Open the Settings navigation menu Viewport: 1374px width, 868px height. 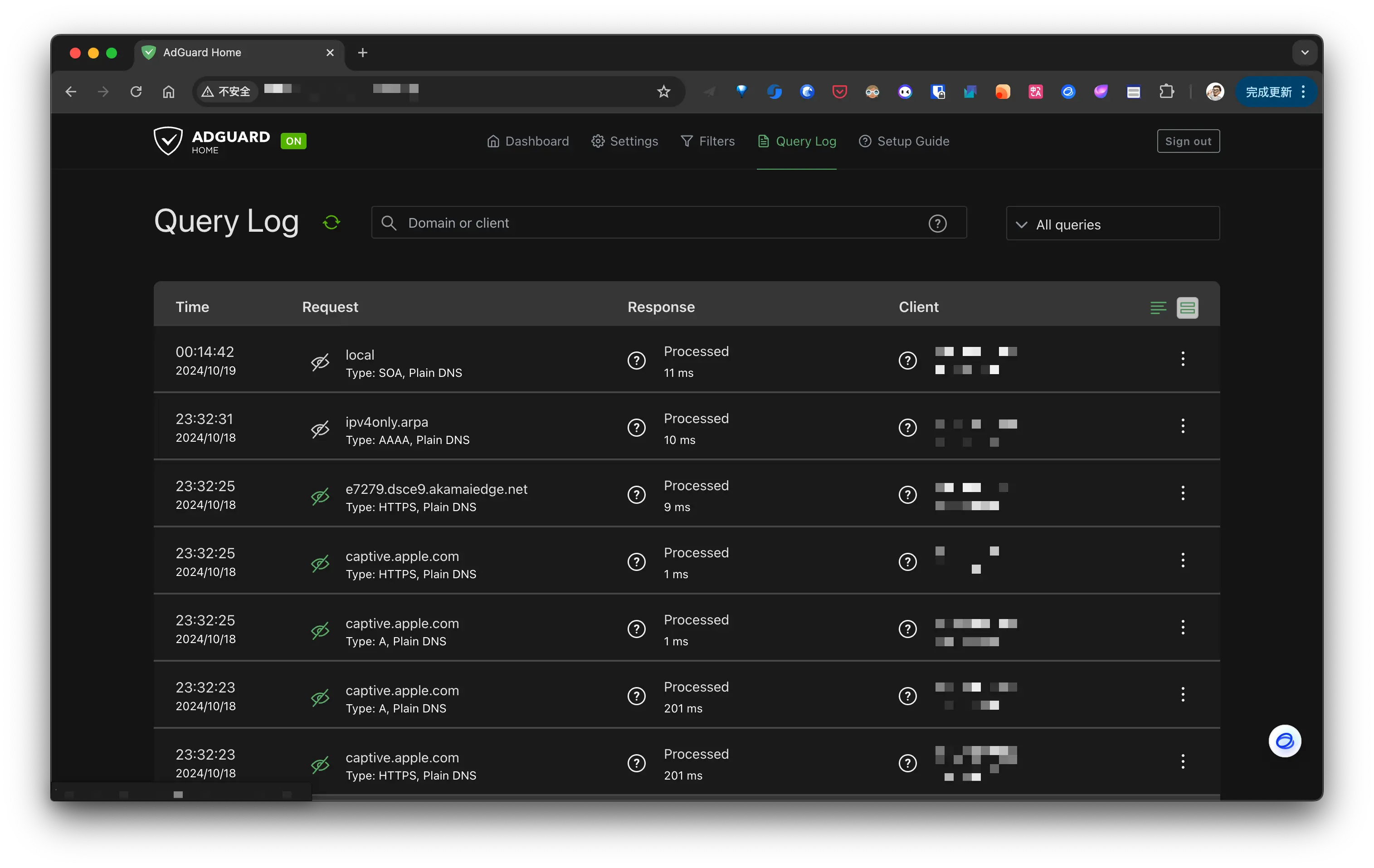tap(625, 141)
